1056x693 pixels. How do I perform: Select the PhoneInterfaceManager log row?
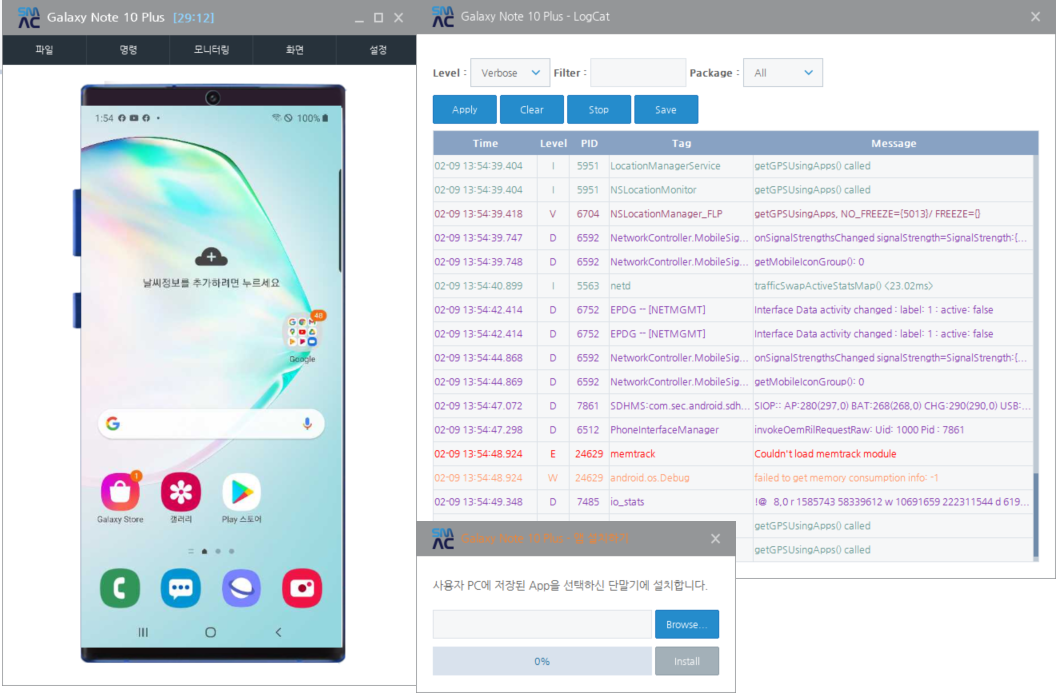[x=733, y=430]
